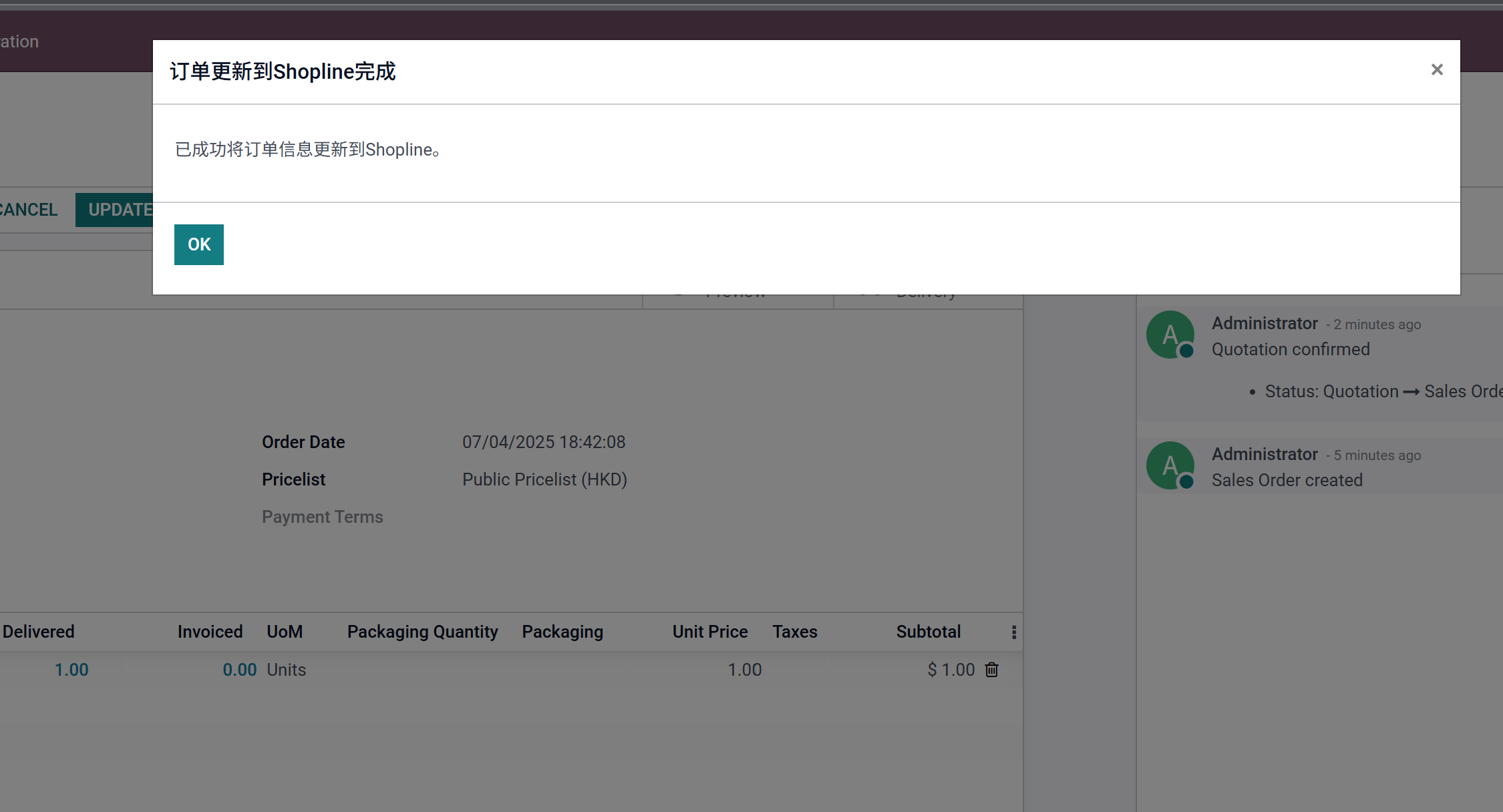Click the status change line Quotation to Sales Order
The image size is (1503, 812).
[x=1383, y=391]
